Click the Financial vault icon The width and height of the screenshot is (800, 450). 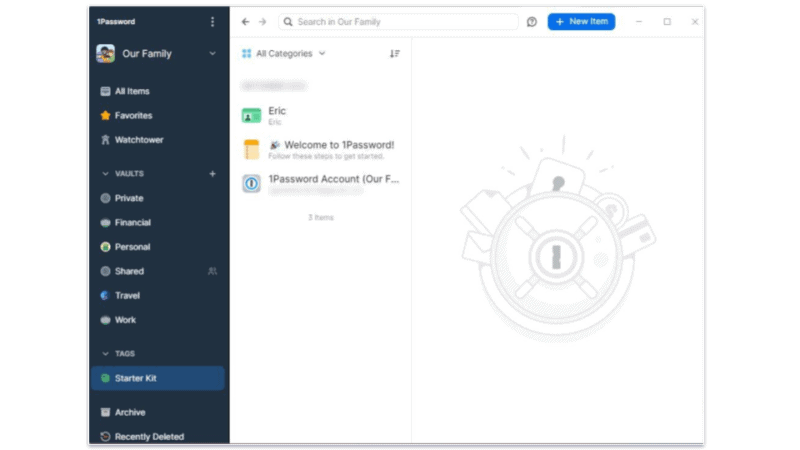click(x=105, y=222)
